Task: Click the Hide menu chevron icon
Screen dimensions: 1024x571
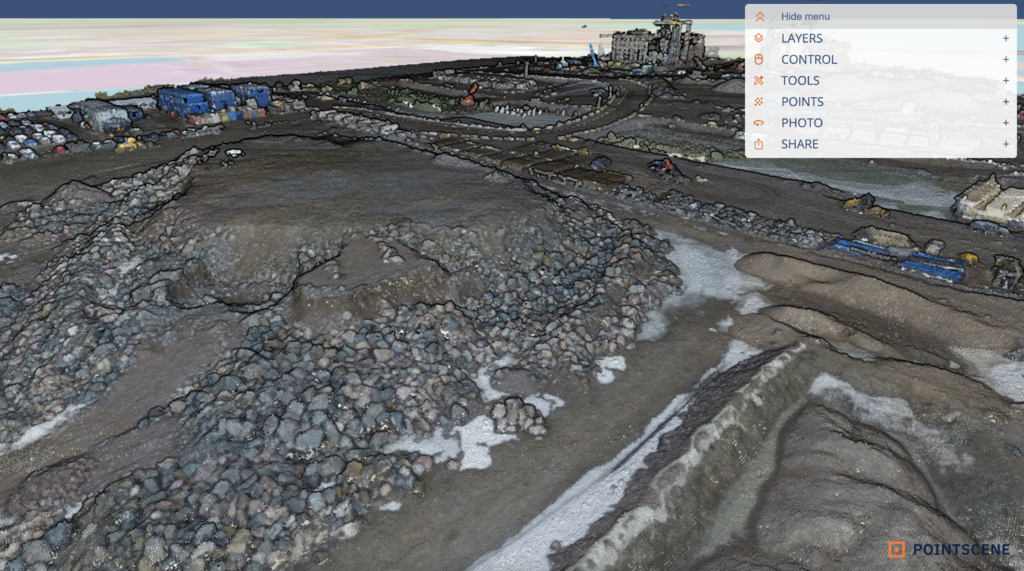Action: 760,16
